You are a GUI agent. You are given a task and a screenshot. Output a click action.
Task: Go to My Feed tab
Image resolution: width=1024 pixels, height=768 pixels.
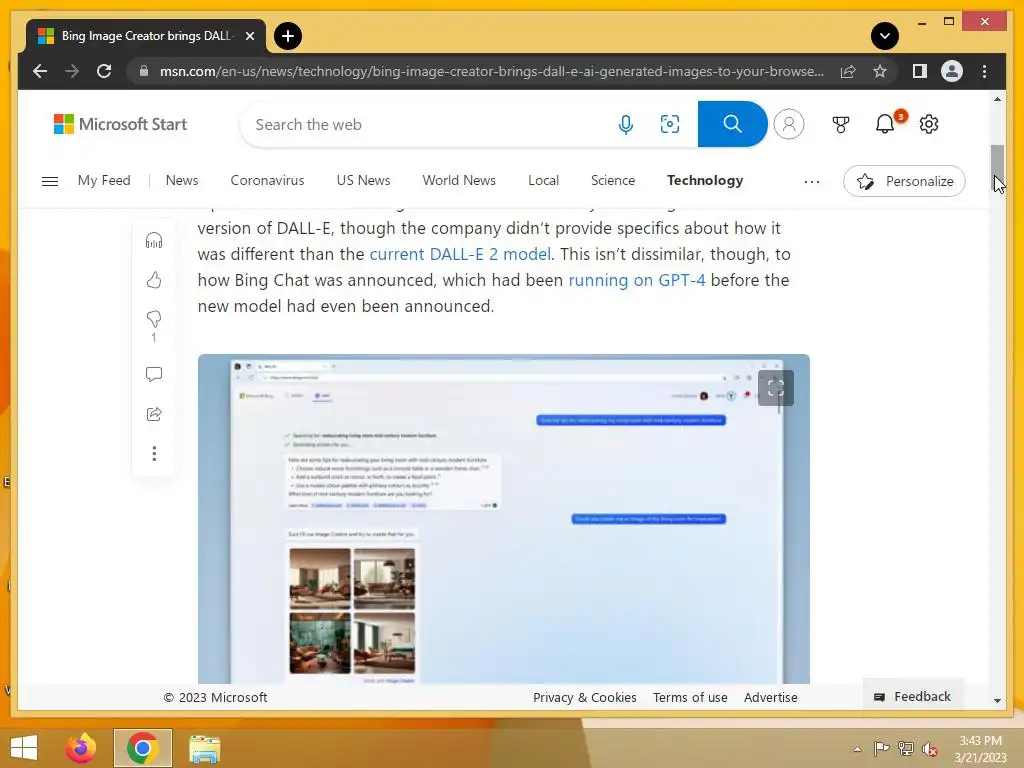pyautogui.click(x=104, y=180)
